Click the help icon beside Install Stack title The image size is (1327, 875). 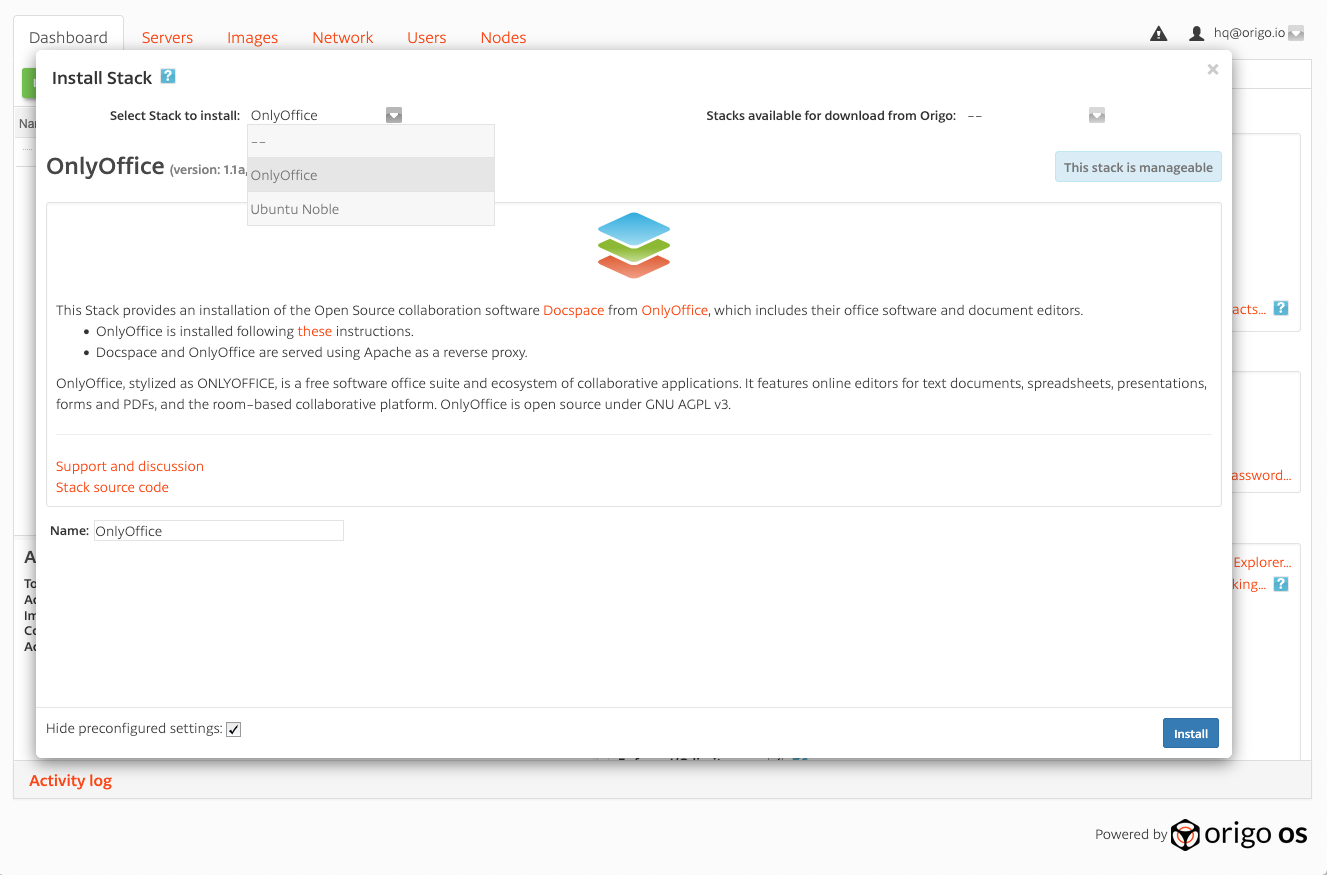168,76
